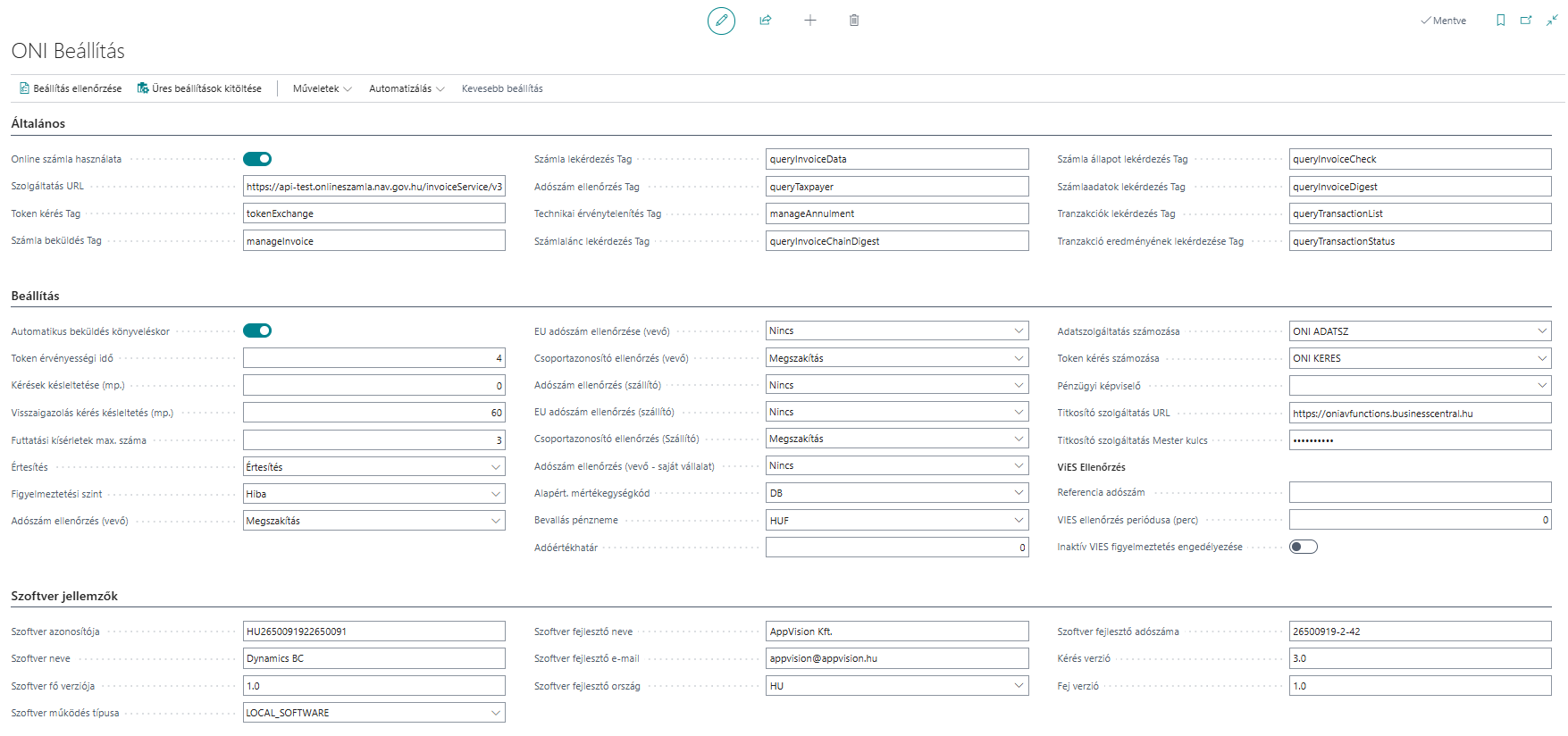Enable Inaktív VIES figyelmeztetés engedélyezése toggle
1568x736 pixels.
coord(1304,547)
